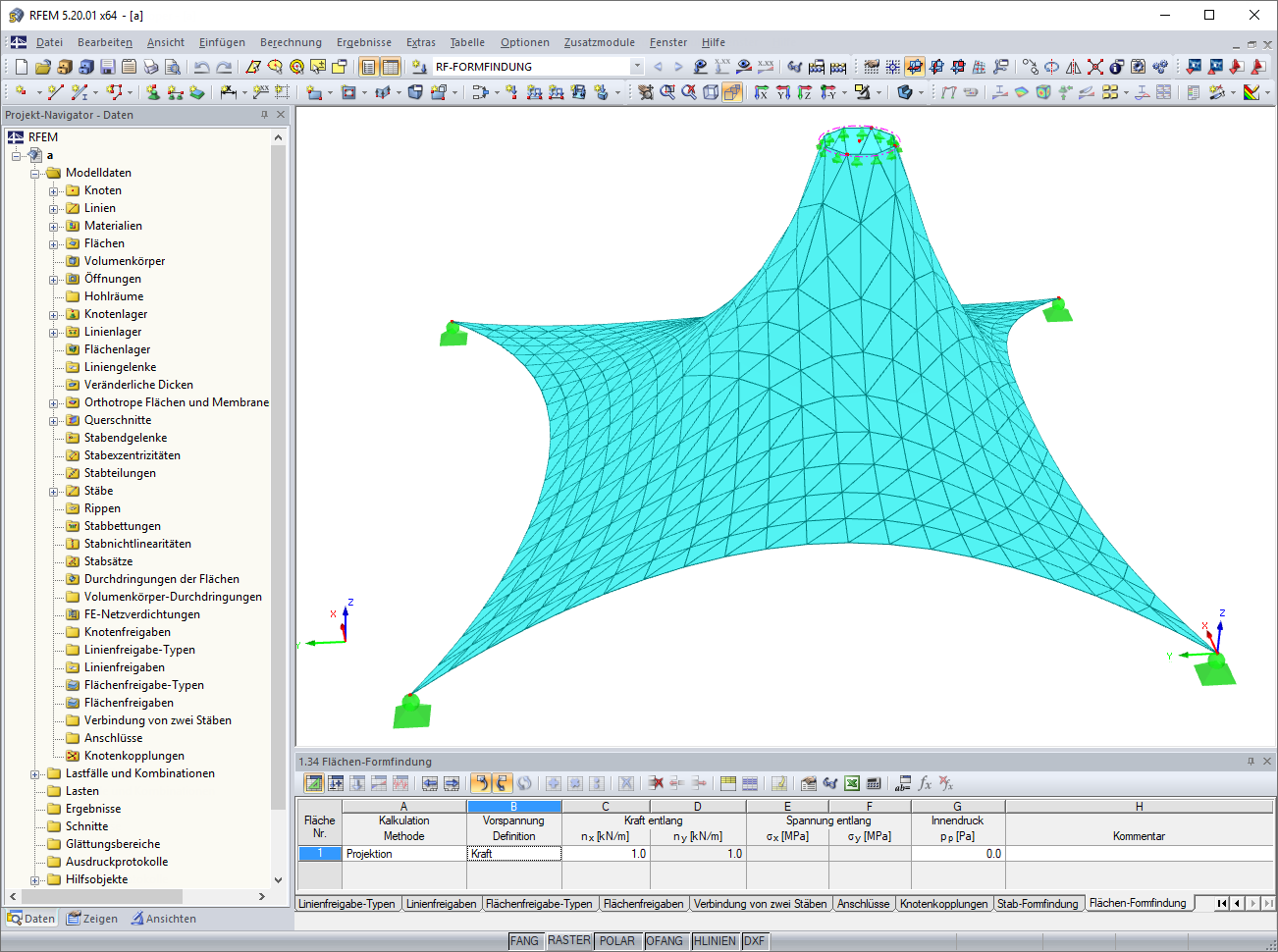Toggle the FANG snap status button
Viewport: 1278px width, 952px height.
[524, 941]
